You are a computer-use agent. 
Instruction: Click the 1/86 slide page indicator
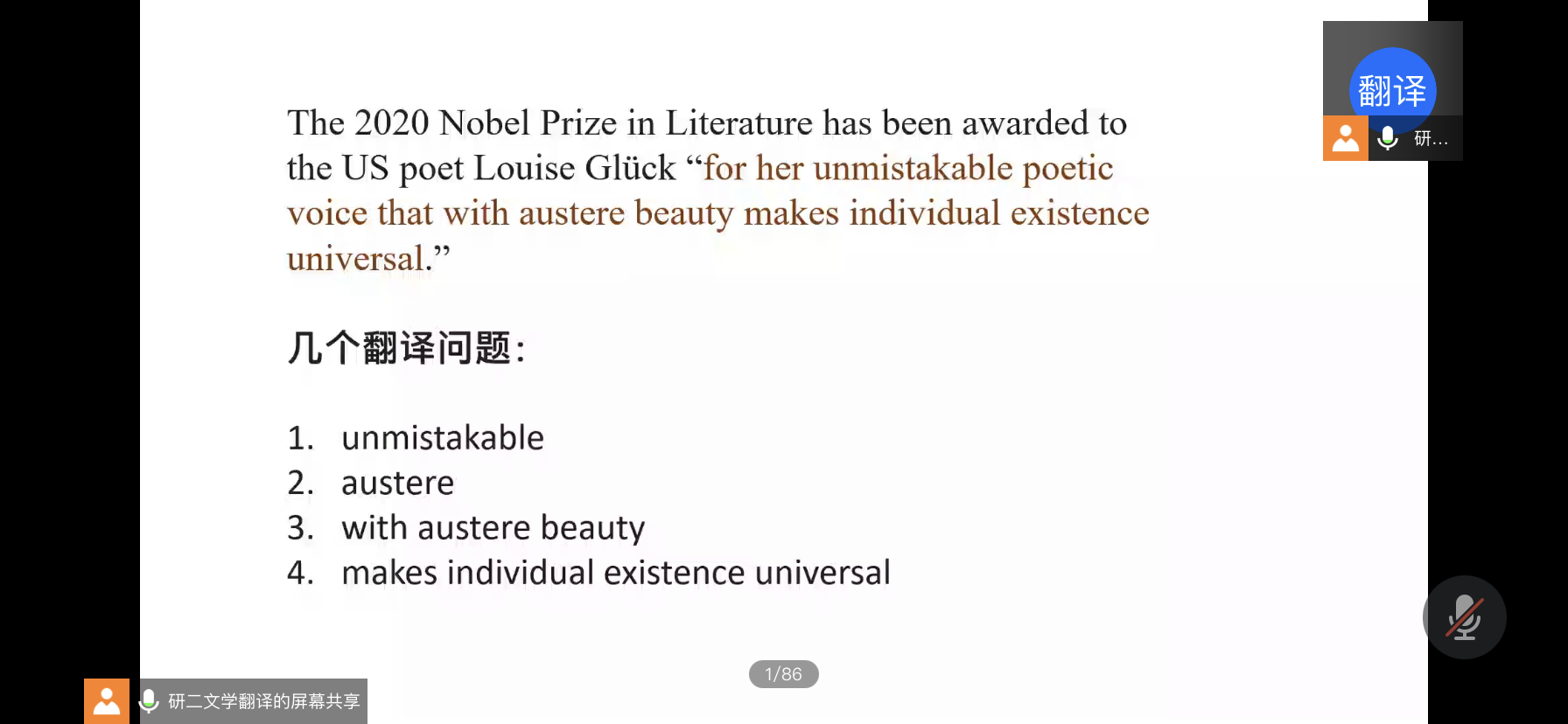click(783, 674)
